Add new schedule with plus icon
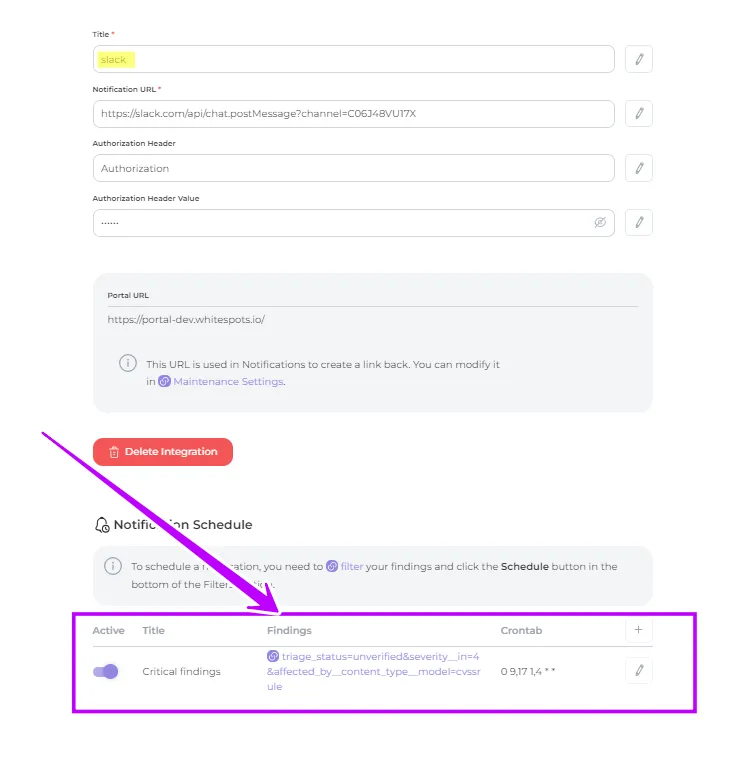 click(x=639, y=630)
